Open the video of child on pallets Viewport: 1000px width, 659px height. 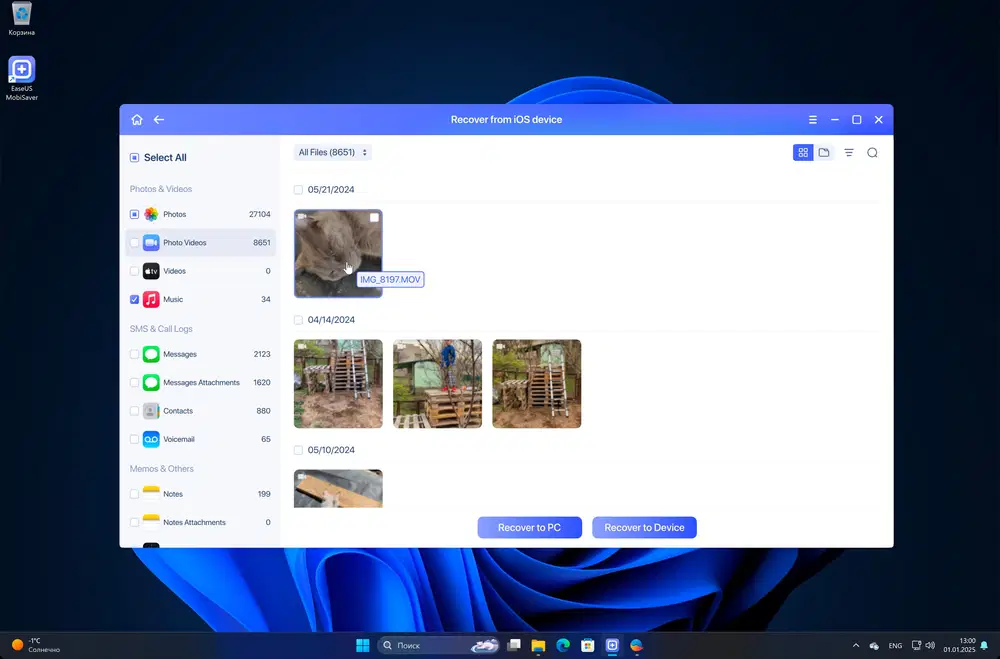coord(438,383)
